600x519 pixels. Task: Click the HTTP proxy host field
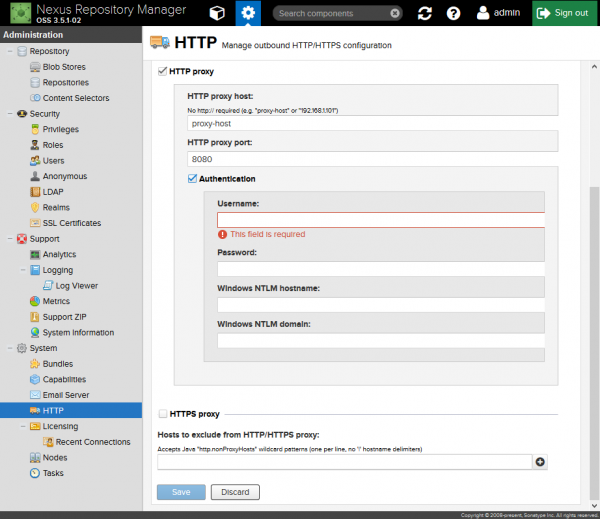[373, 123]
